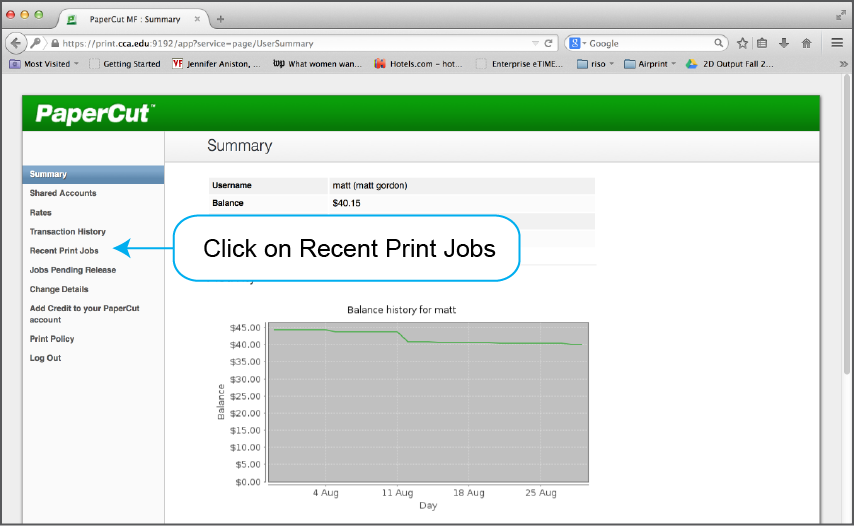Click the address bar URL field
The image size is (854, 526).
click(x=294, y=43)
